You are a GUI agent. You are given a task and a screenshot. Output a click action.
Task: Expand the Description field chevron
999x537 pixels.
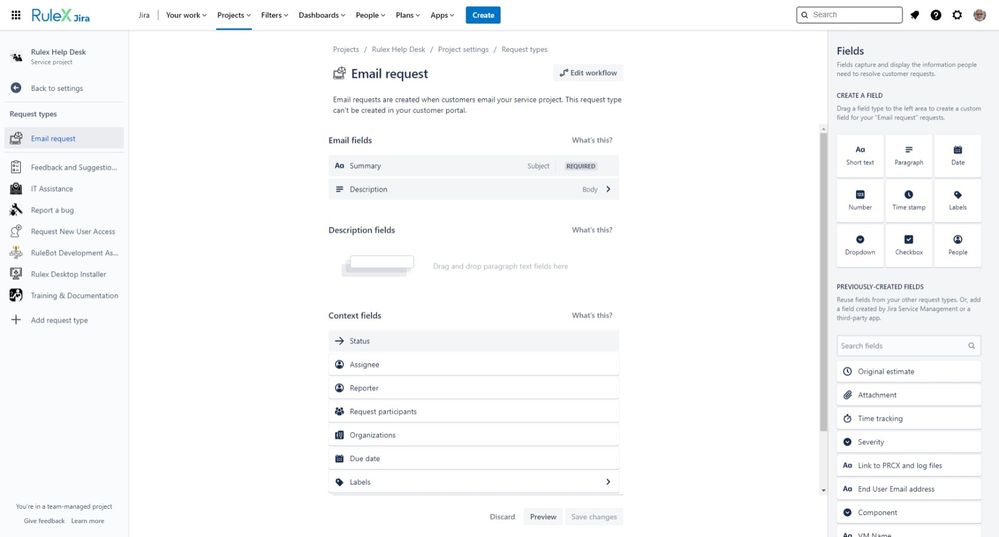click(x=608, y=189)
